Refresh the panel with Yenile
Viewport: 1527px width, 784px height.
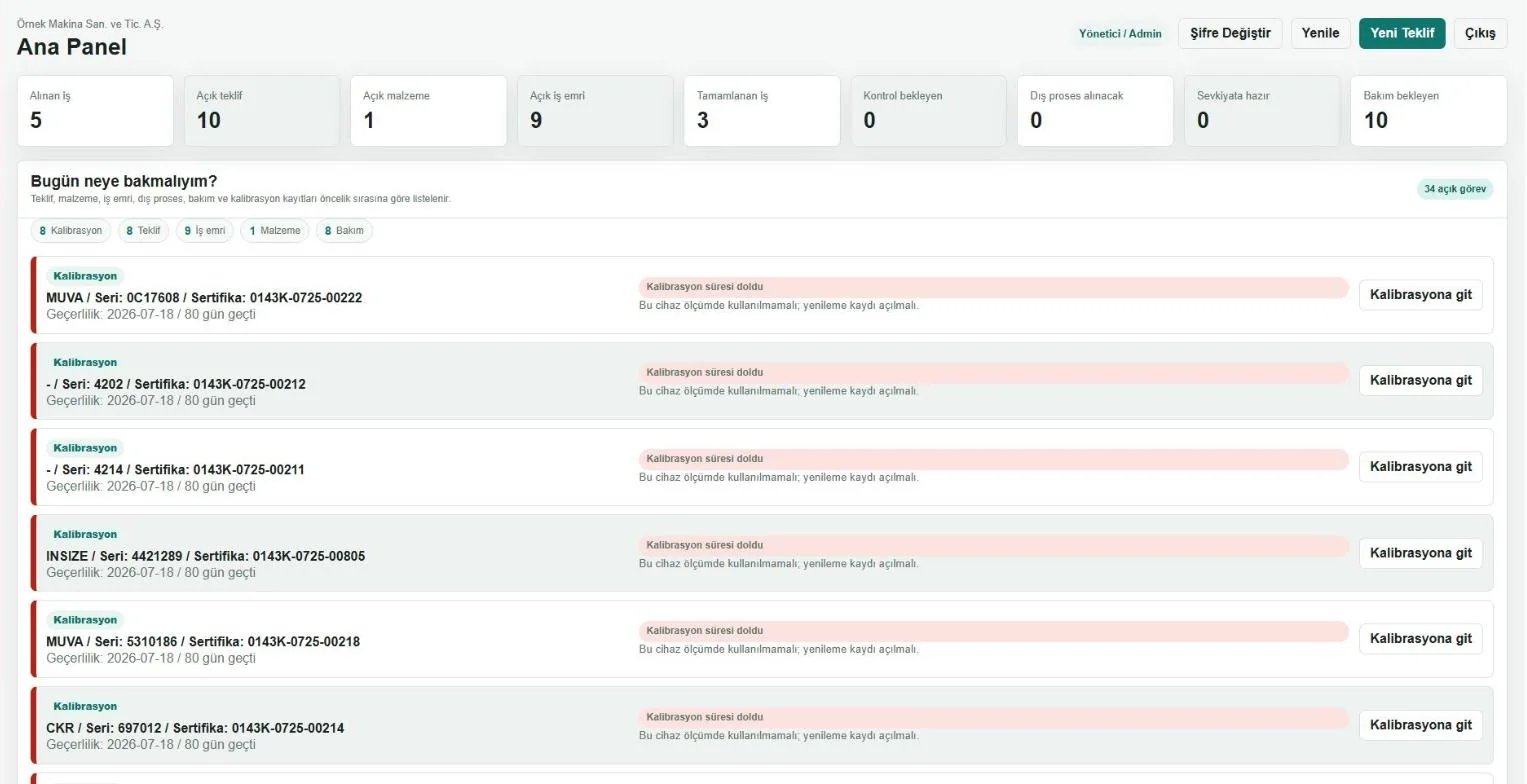pyautogui.click(x=1321, y=33)
